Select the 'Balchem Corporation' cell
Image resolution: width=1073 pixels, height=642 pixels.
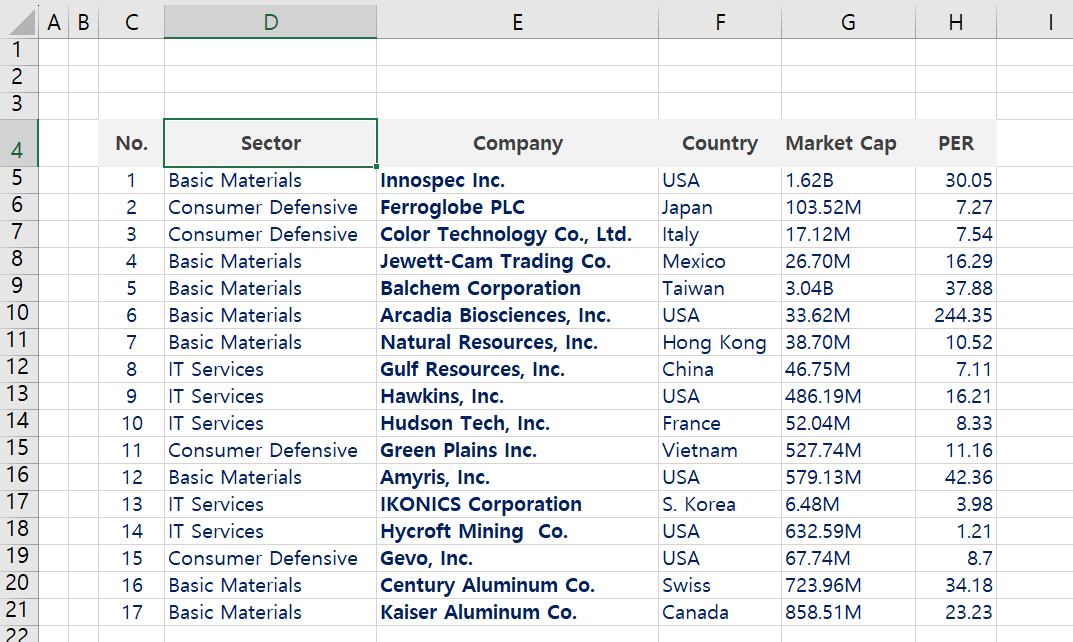[x=517, y=288]
